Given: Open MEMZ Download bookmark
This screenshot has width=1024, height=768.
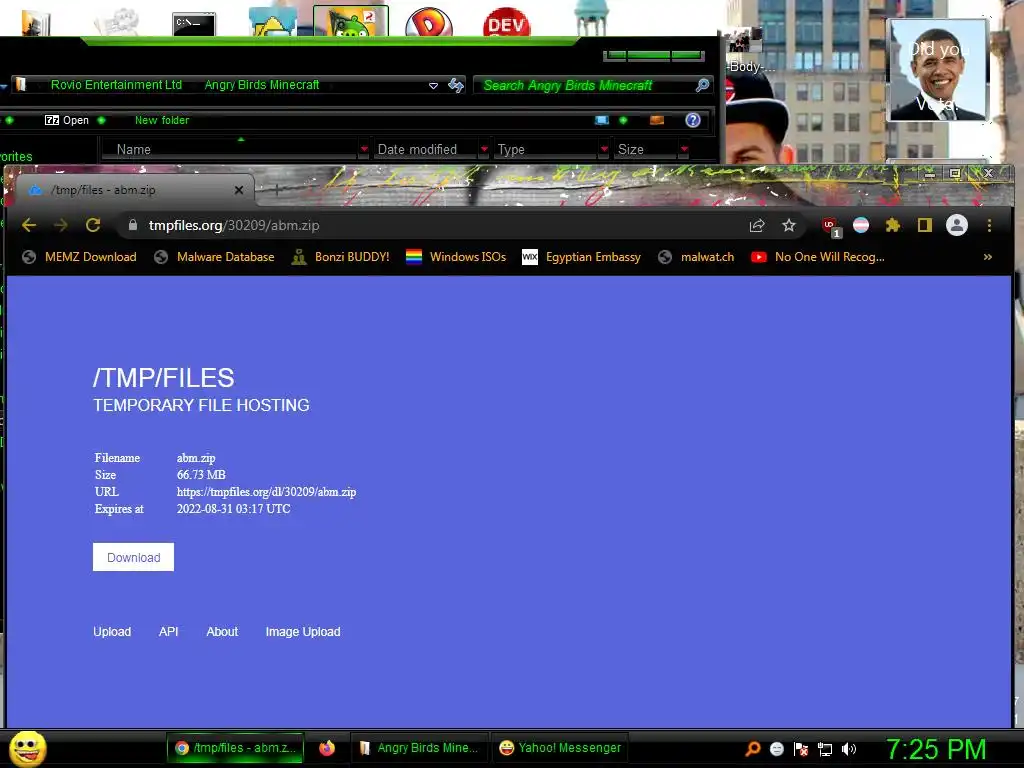Looking at the screenshot, I should (x=79, y=257).
